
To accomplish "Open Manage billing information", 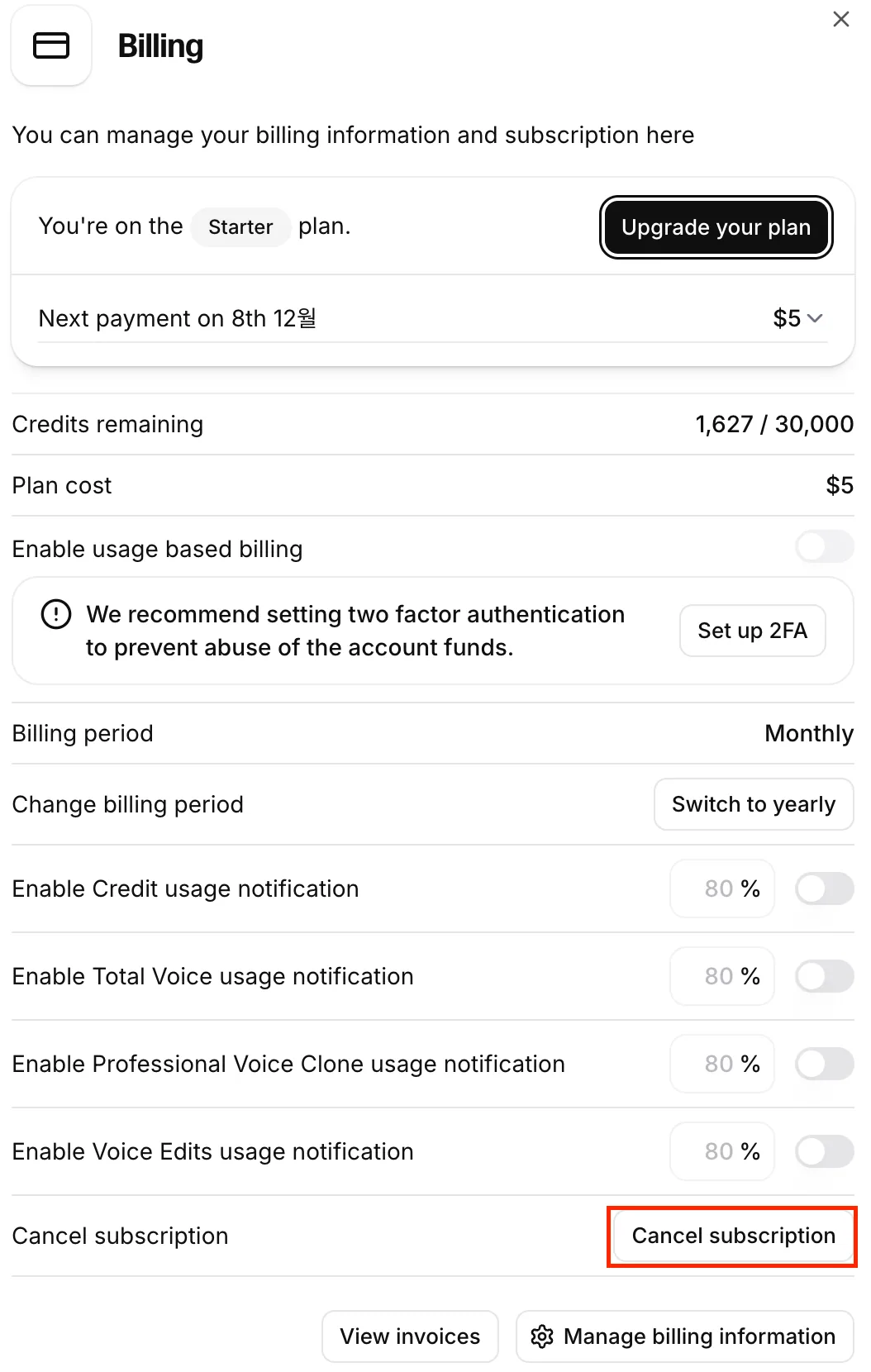I will click(x=685, y=1336).
